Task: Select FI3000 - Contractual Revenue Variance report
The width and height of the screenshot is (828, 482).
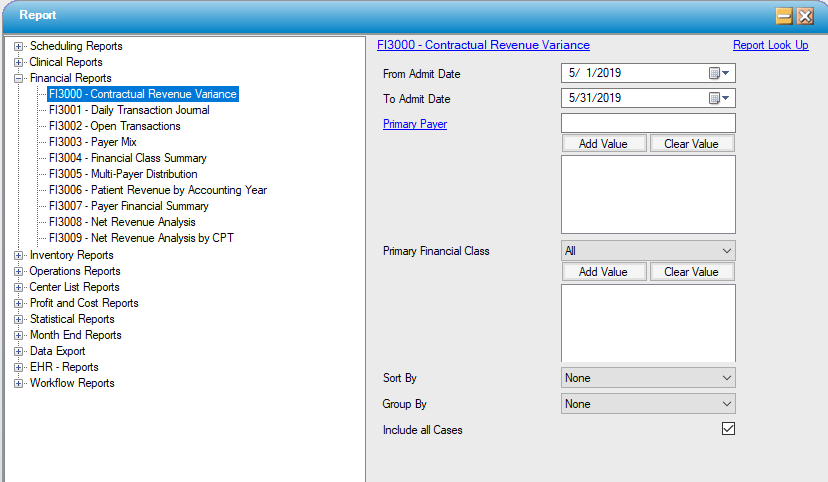Action: (x=143, y=94)
